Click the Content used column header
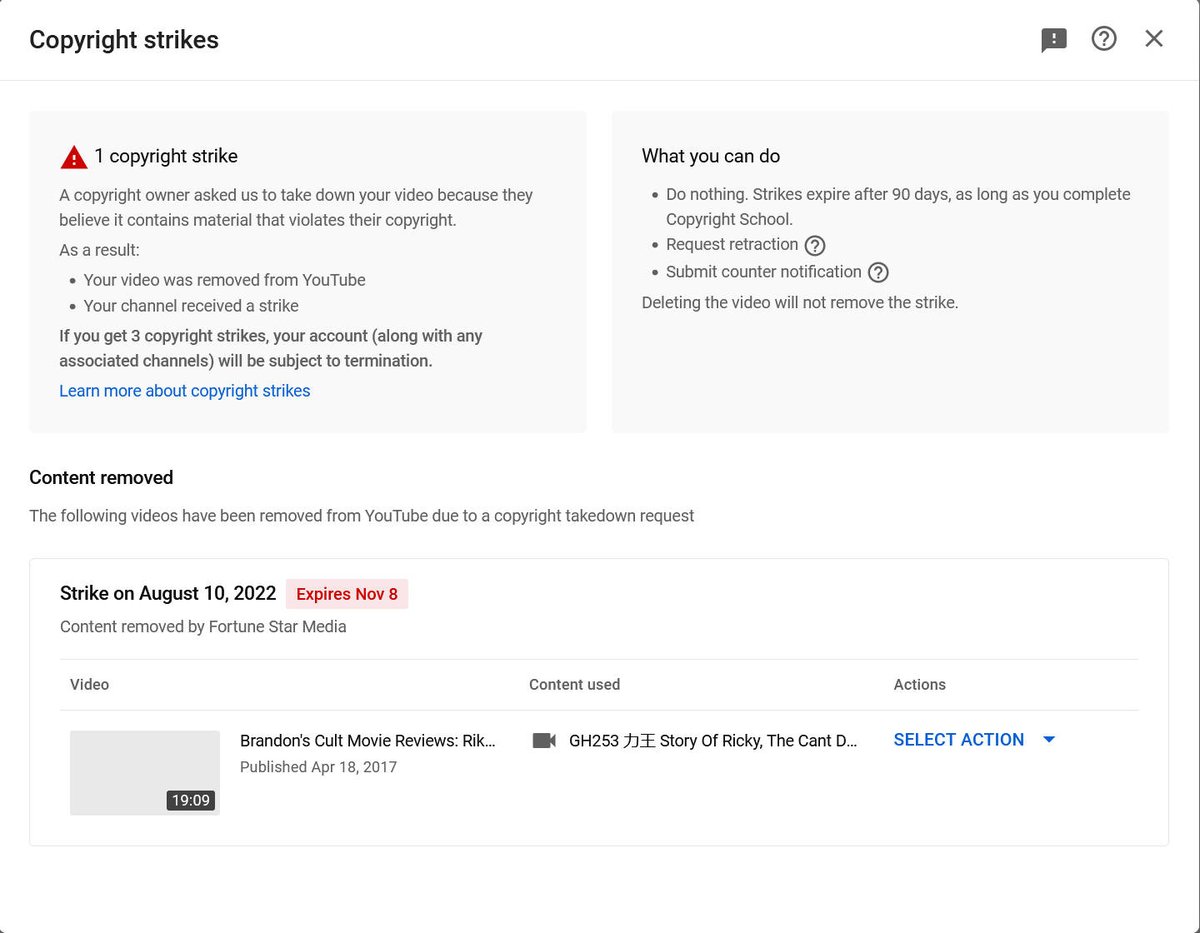 tap(575, 685)
